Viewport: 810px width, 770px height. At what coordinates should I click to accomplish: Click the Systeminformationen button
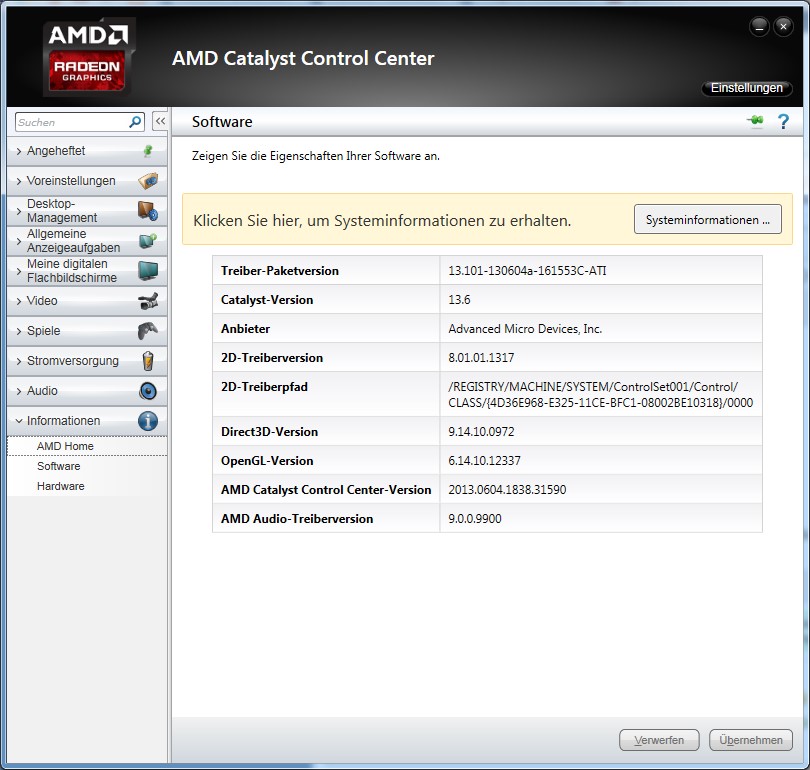[708, 219]
